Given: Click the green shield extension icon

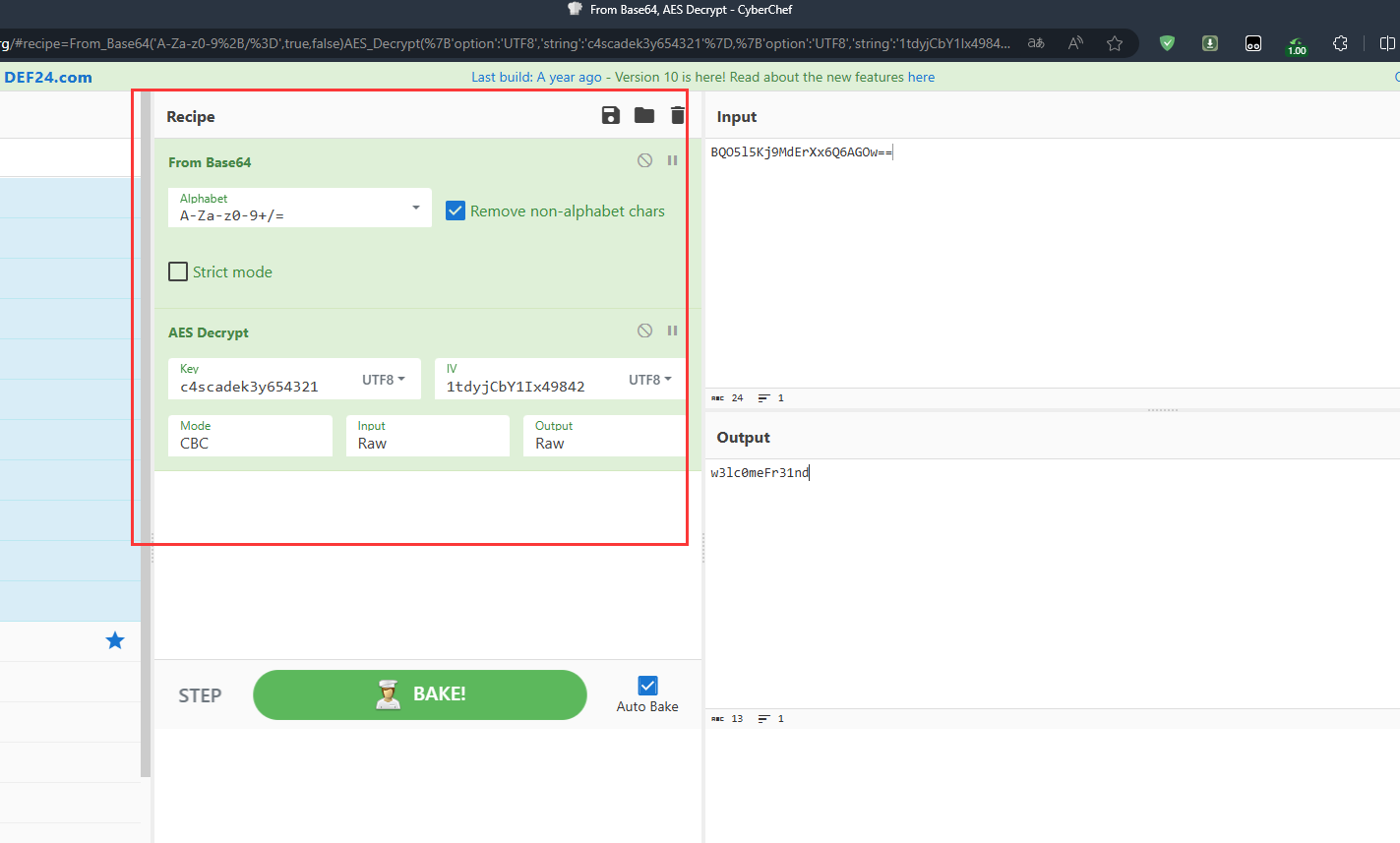Looking at the screenshot, I should (1167, 43).
